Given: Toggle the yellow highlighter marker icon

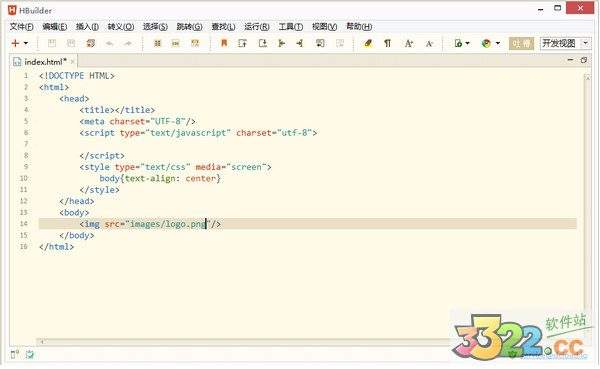Looking at the screenshot, I should point(368,43).
